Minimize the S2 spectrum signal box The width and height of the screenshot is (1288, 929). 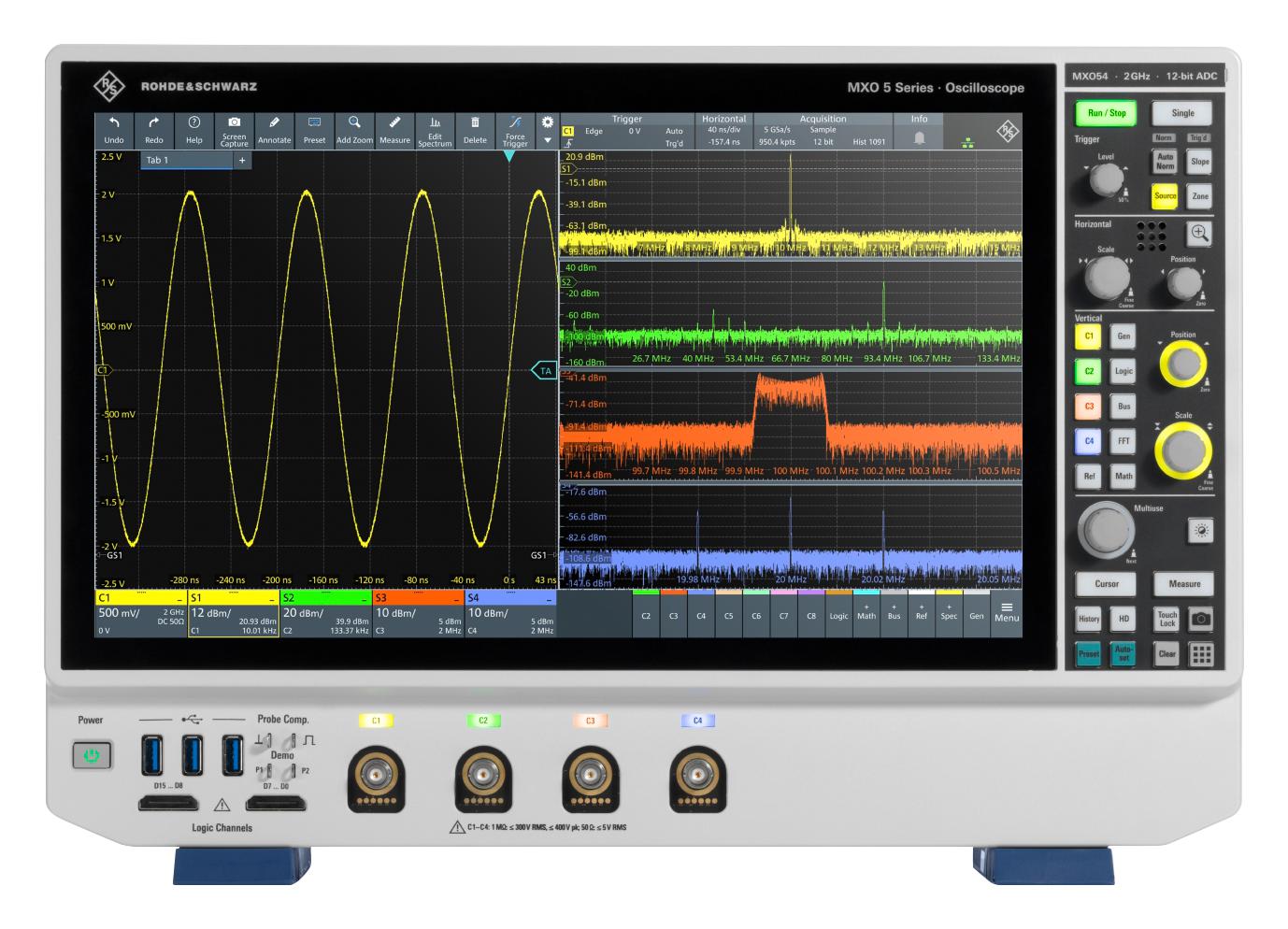tap(365, 598)
